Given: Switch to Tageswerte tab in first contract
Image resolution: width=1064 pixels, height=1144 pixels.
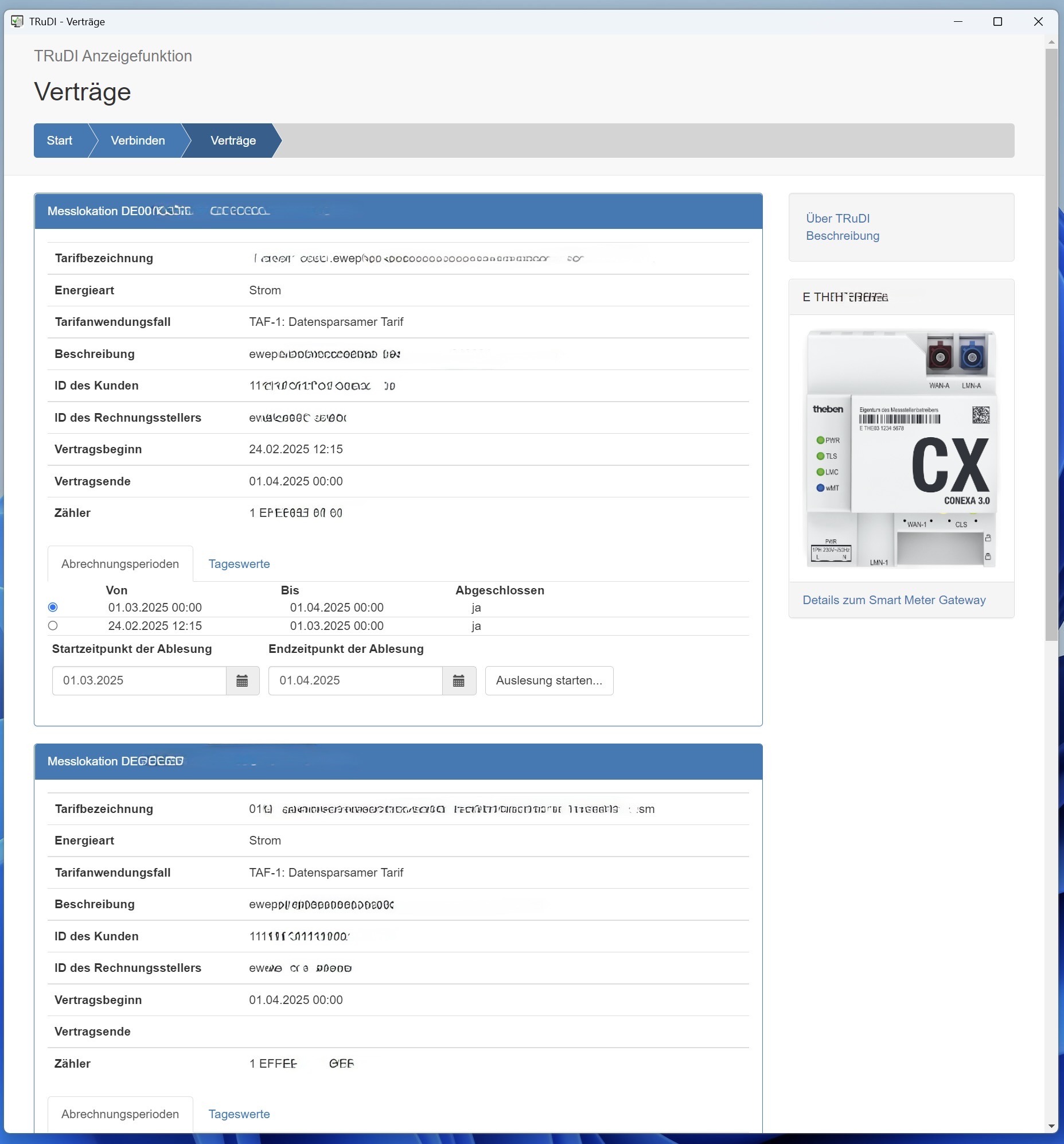Looking at the screenshot, I should coord(239,564).
